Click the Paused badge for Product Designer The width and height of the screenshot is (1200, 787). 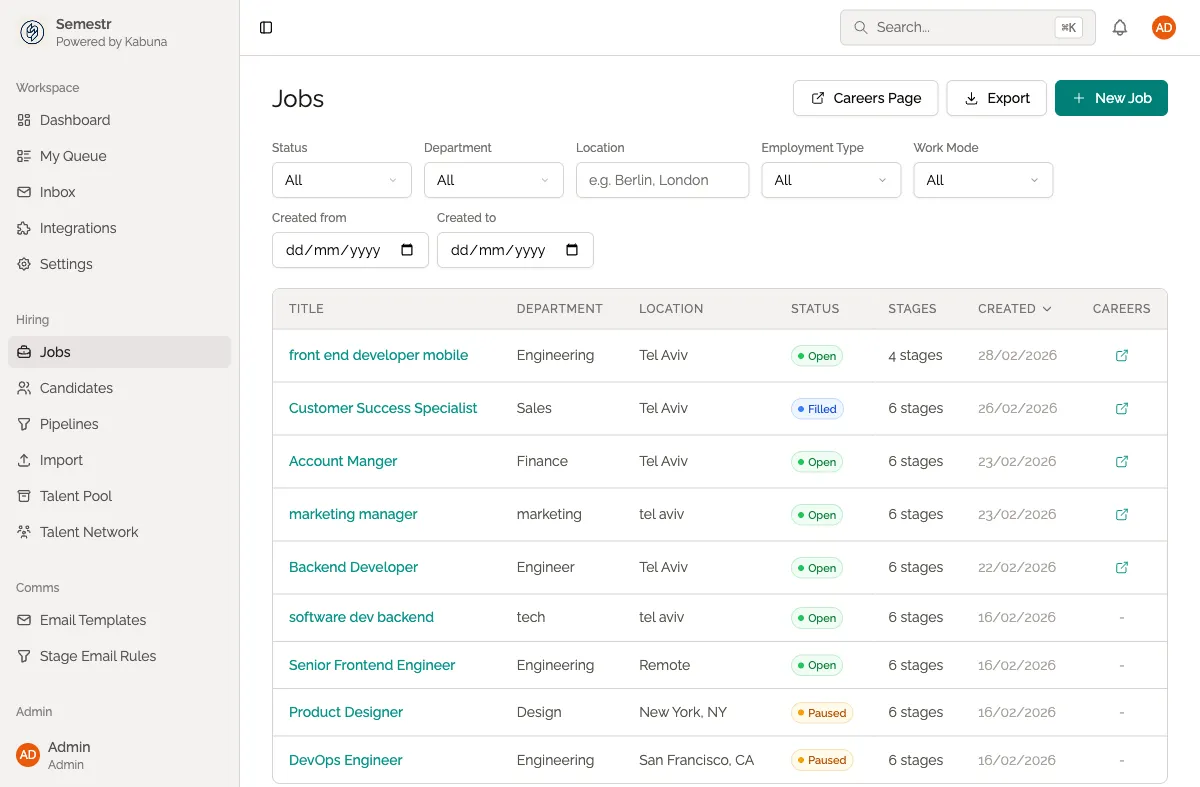click(822, 712)
